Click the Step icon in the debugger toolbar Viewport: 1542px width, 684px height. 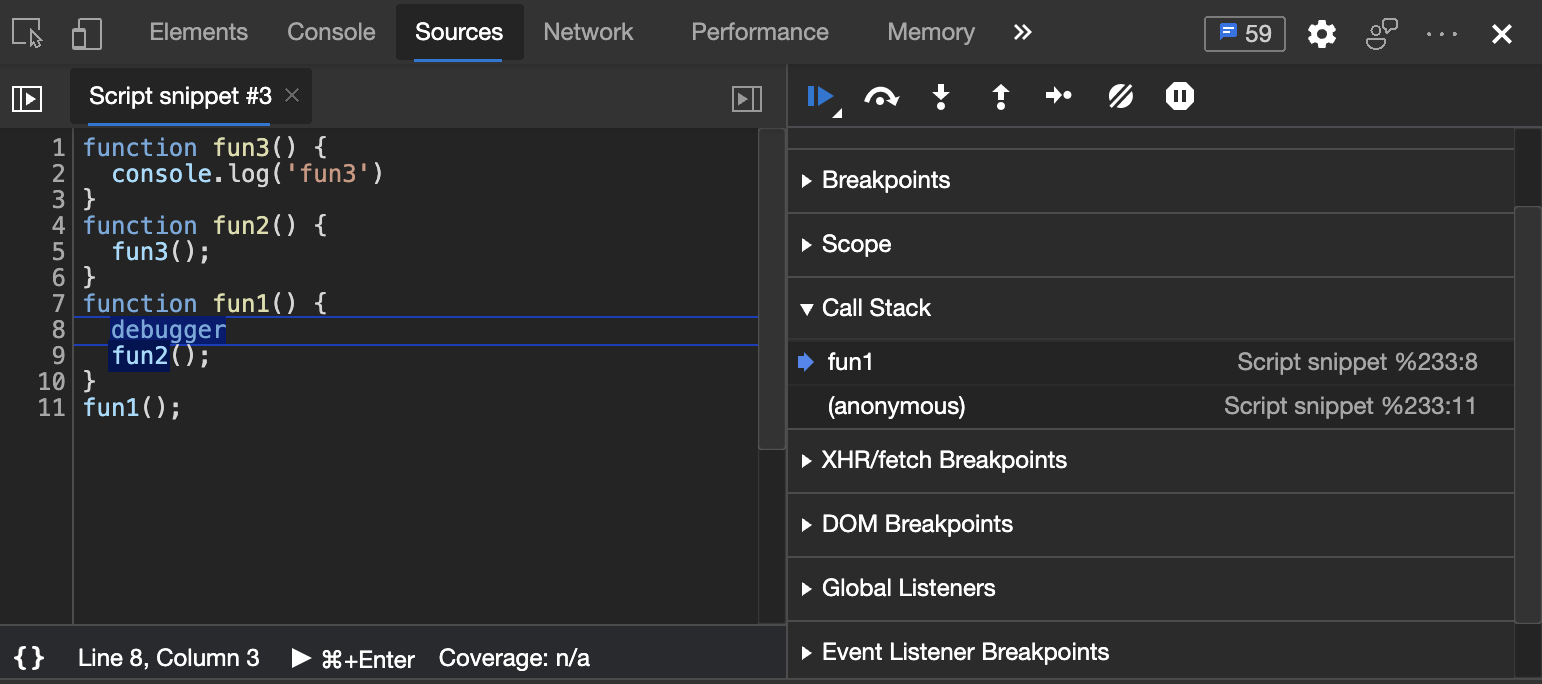[x=1059, y=97]
